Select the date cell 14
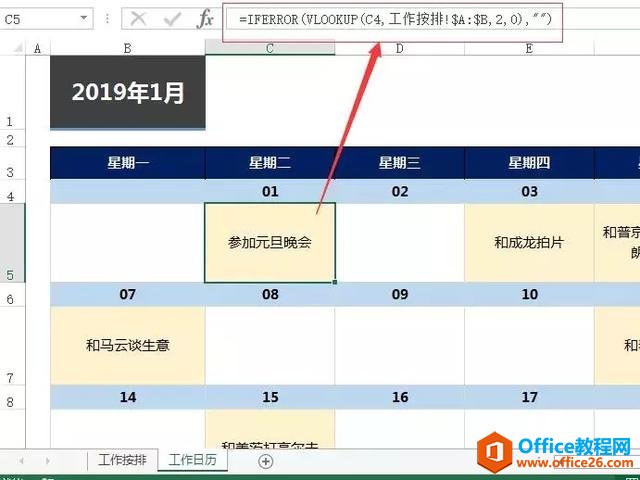The width and height of the screenshot is (640, 480). click(x=127, y=397)
